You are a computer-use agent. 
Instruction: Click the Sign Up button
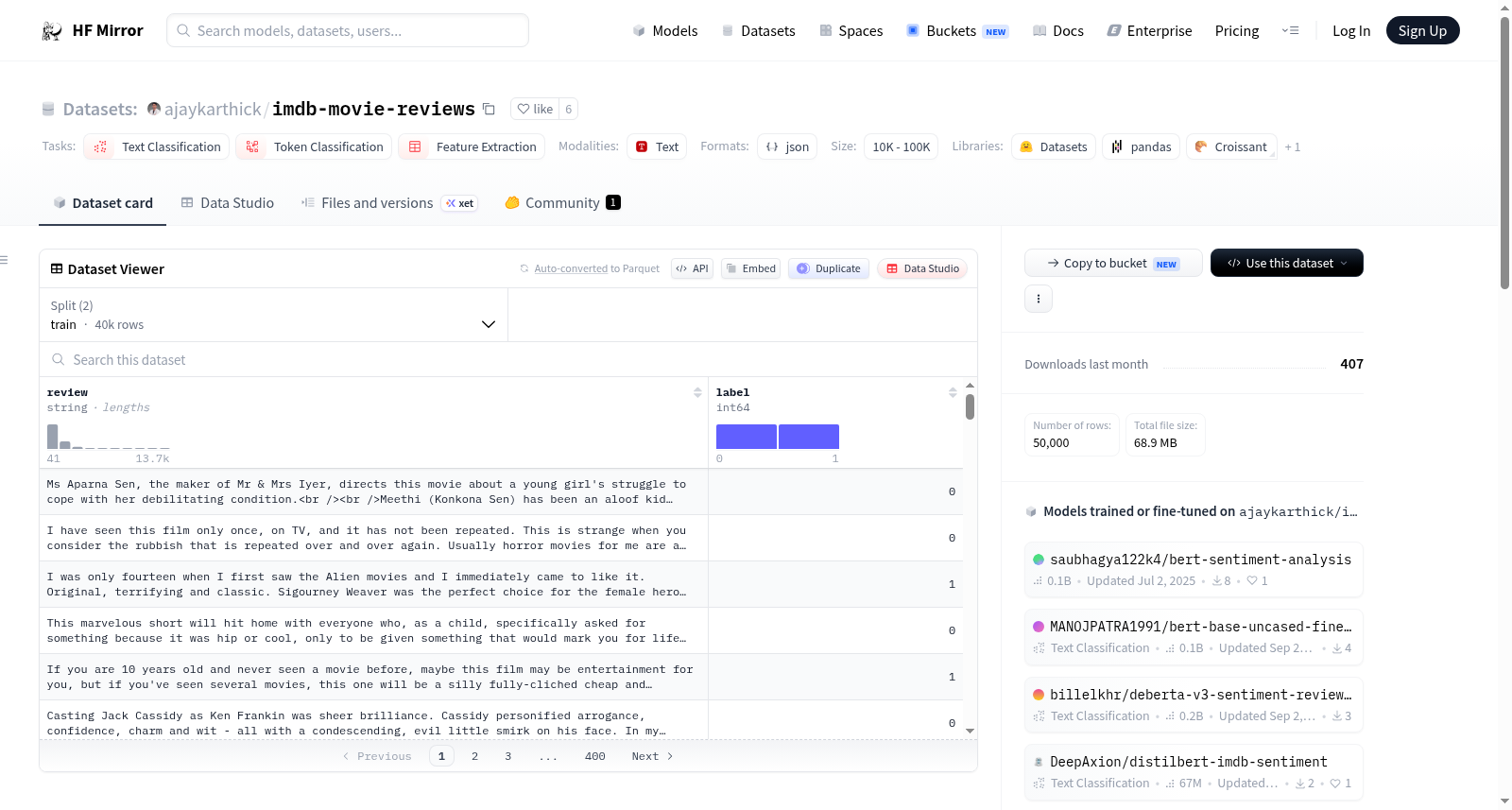click(1422, 31)
